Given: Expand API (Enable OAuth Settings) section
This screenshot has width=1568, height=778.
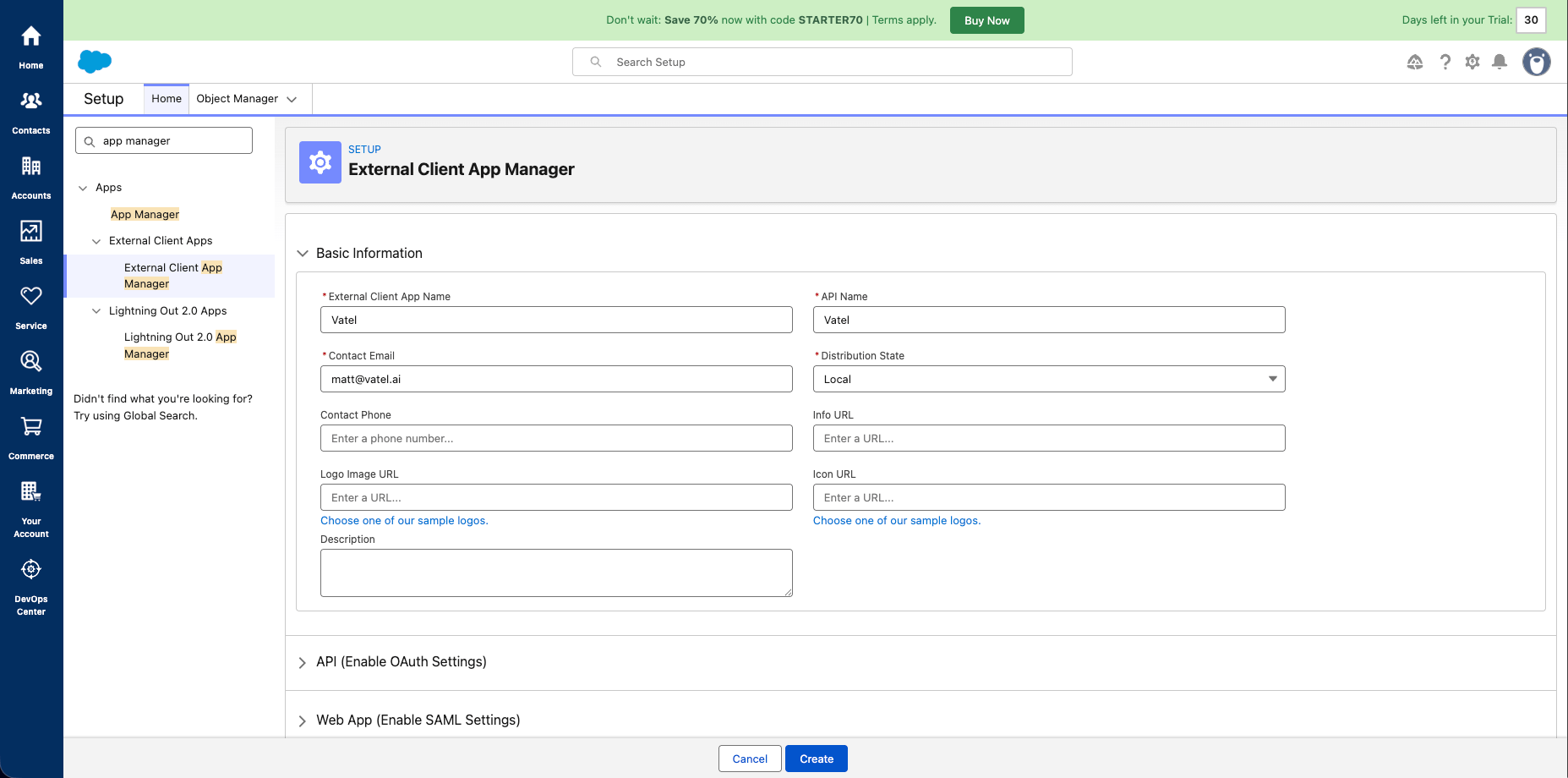Looking at the screenshot, I should (x=303, y=663).
